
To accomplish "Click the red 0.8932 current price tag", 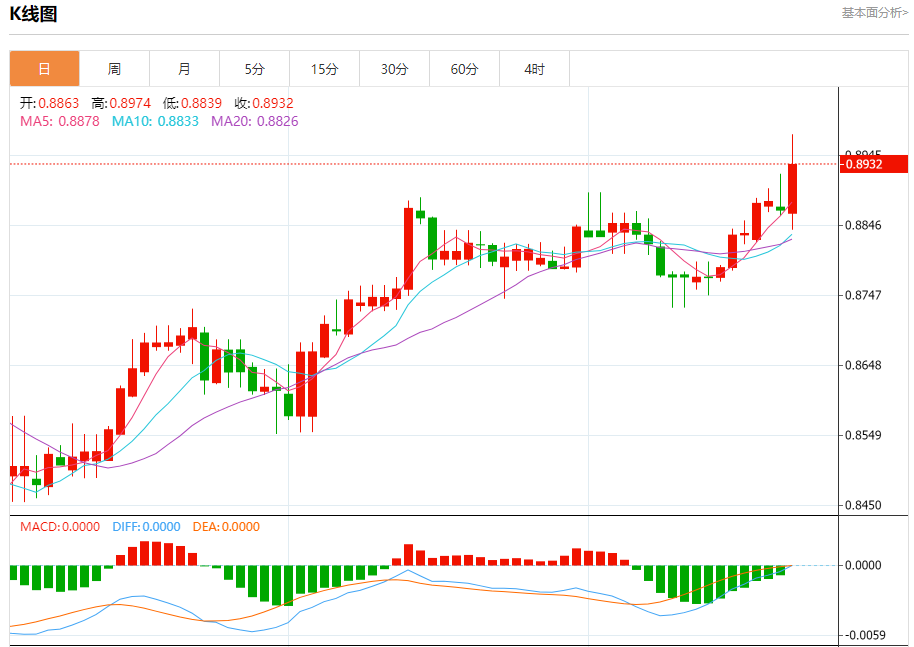I will click(874, 164).
